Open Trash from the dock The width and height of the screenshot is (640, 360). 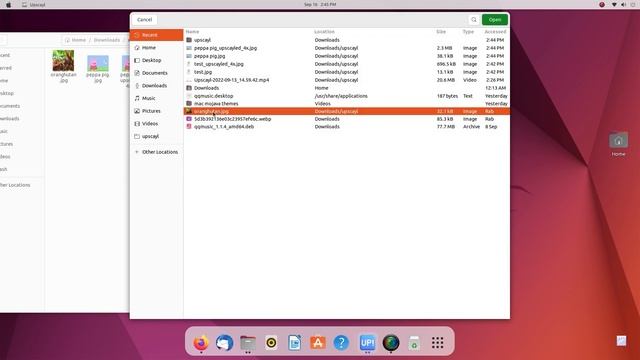tap(414, 343)
